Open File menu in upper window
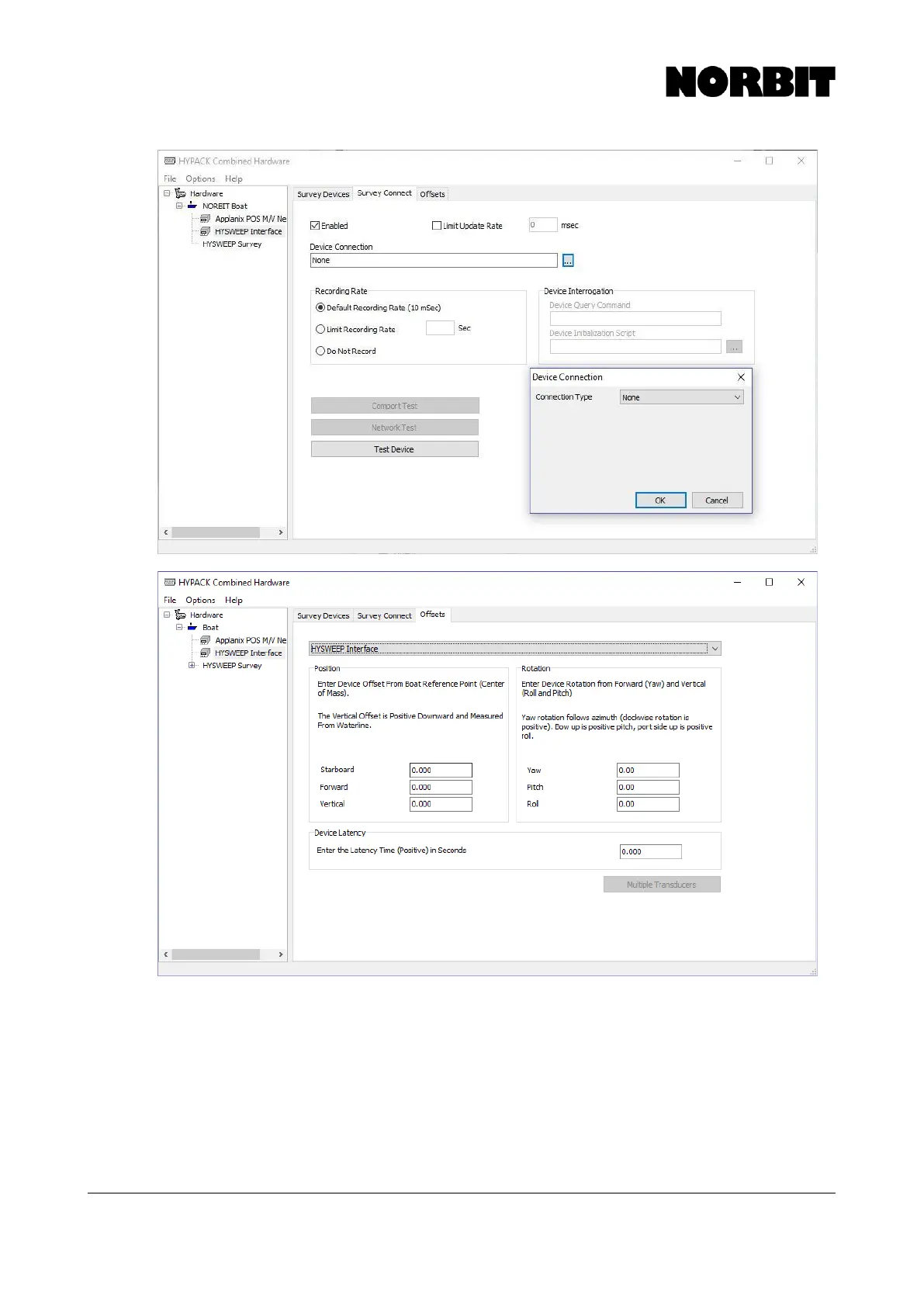This screenshot has width=924, height=1306. point(170,178)
